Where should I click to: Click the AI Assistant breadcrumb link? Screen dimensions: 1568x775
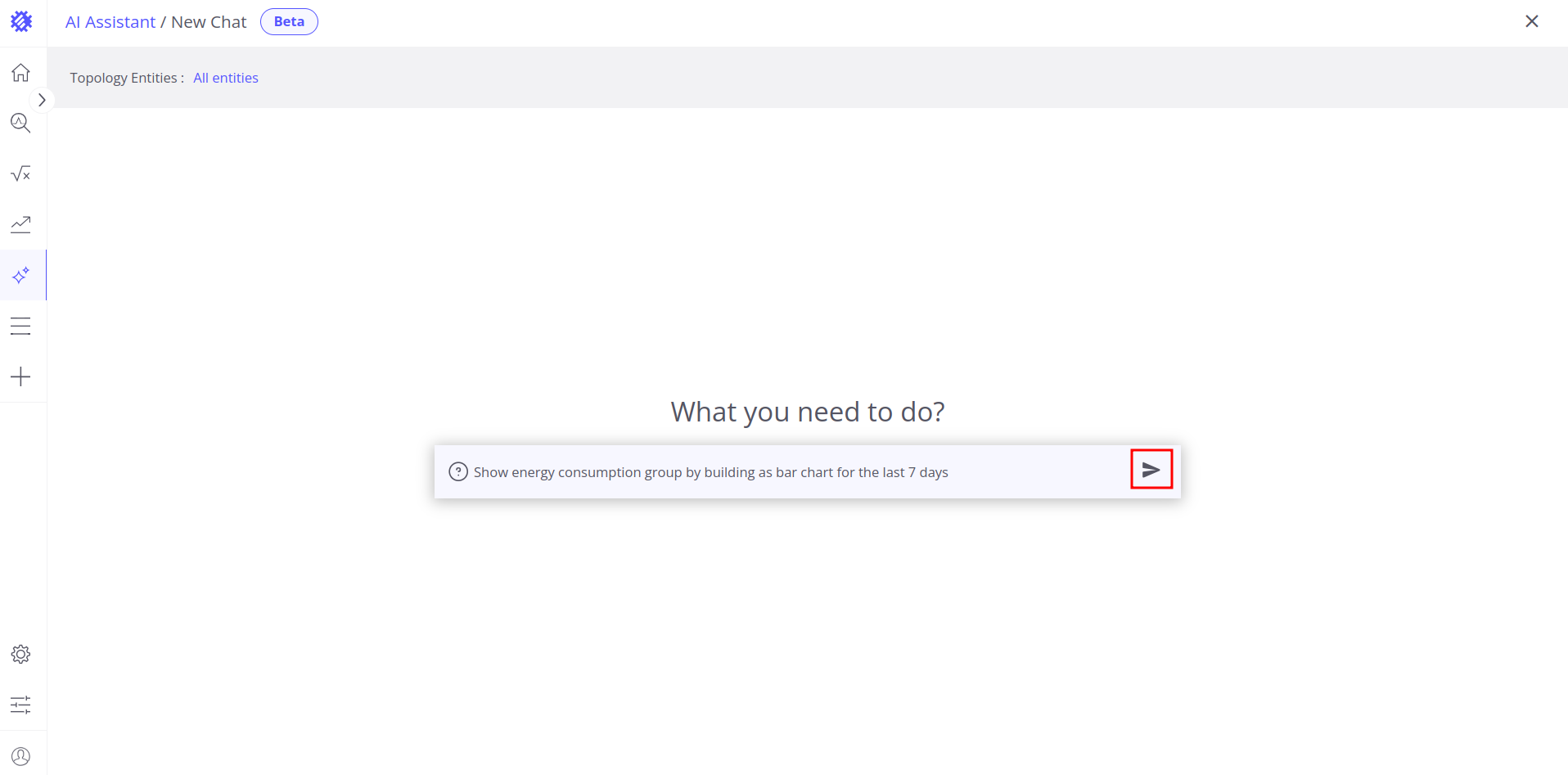point(110,22)
